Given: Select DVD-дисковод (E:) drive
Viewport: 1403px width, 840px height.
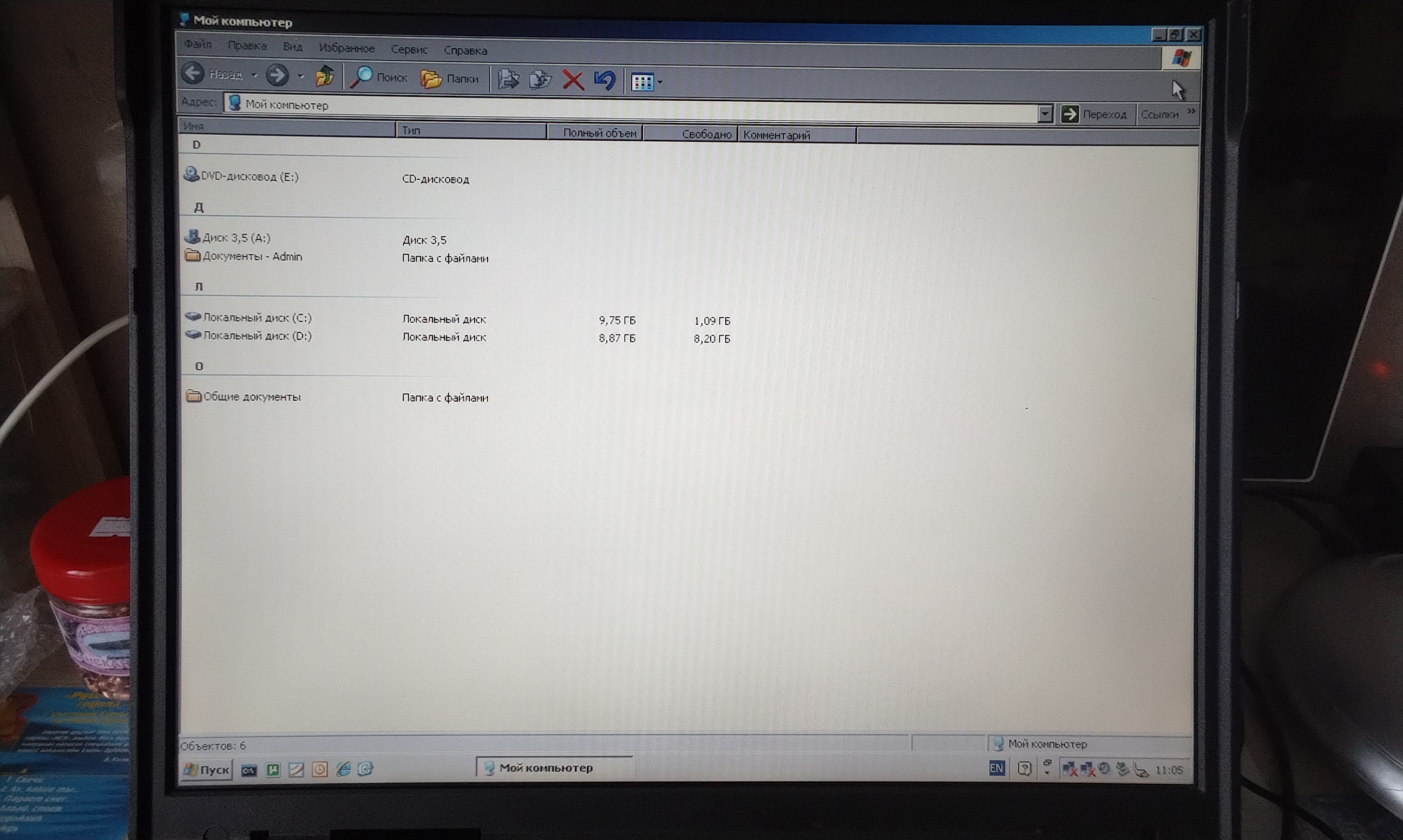Looking at the screenshot, I should (x=249, y=176).
